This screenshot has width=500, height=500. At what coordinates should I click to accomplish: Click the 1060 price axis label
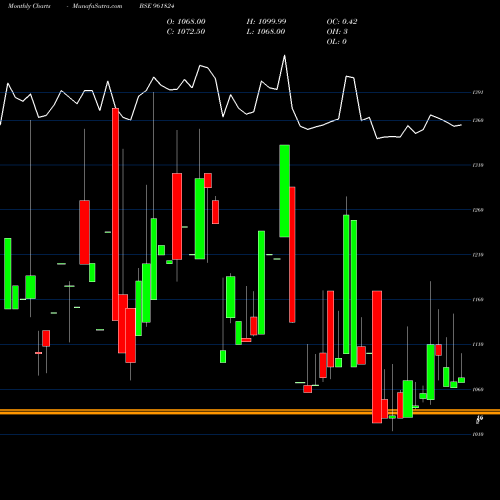pos(478,389)
